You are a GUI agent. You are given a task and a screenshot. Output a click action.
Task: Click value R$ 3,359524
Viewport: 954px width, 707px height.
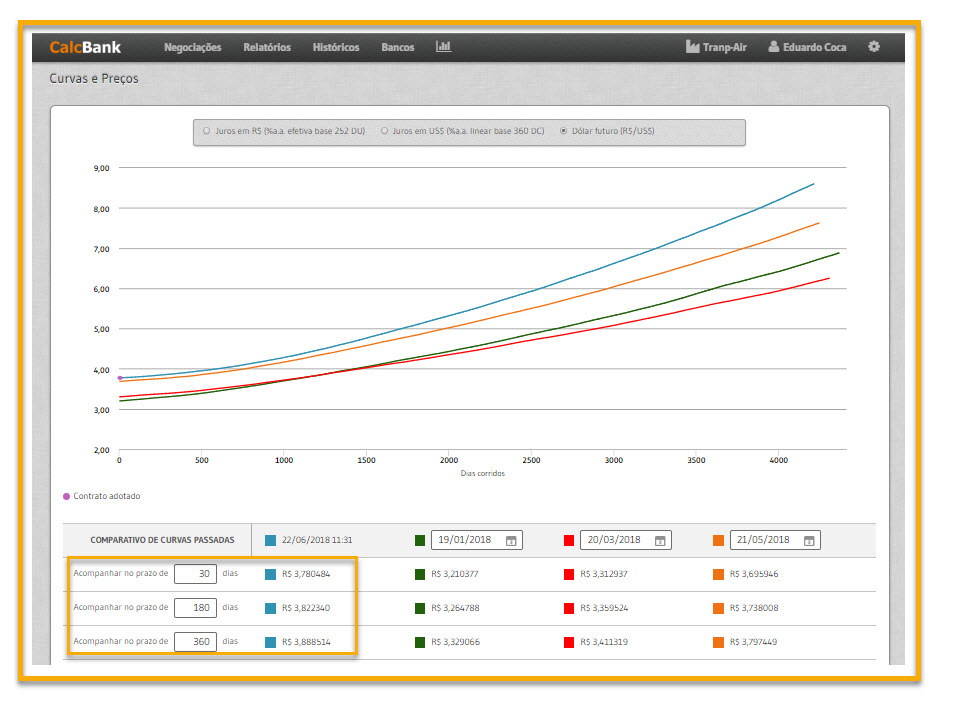[x=604, y=608]
